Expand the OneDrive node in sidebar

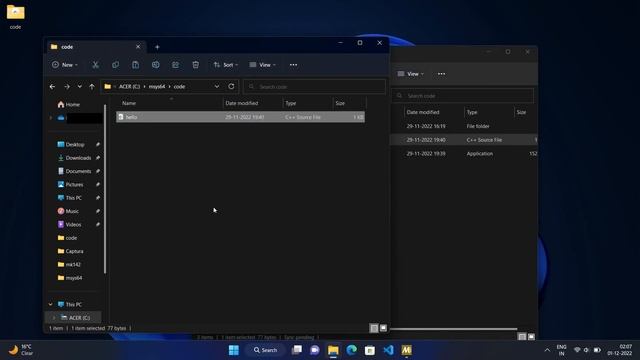(51, 118)
